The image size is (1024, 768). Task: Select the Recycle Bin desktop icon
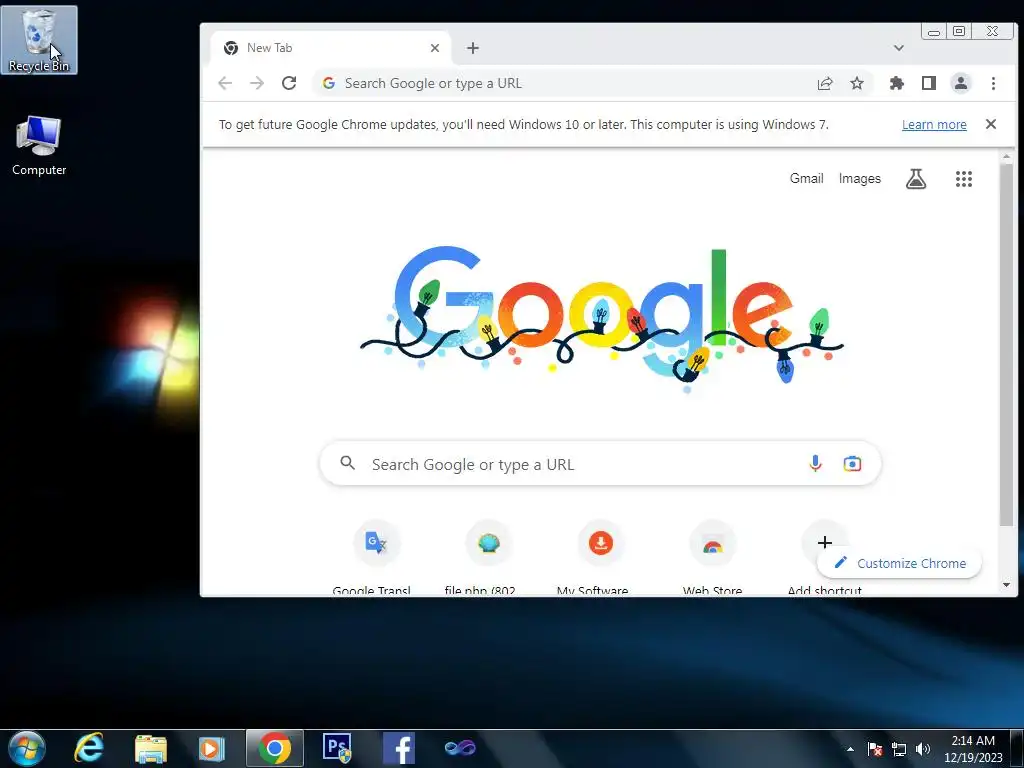pos(39,39)
